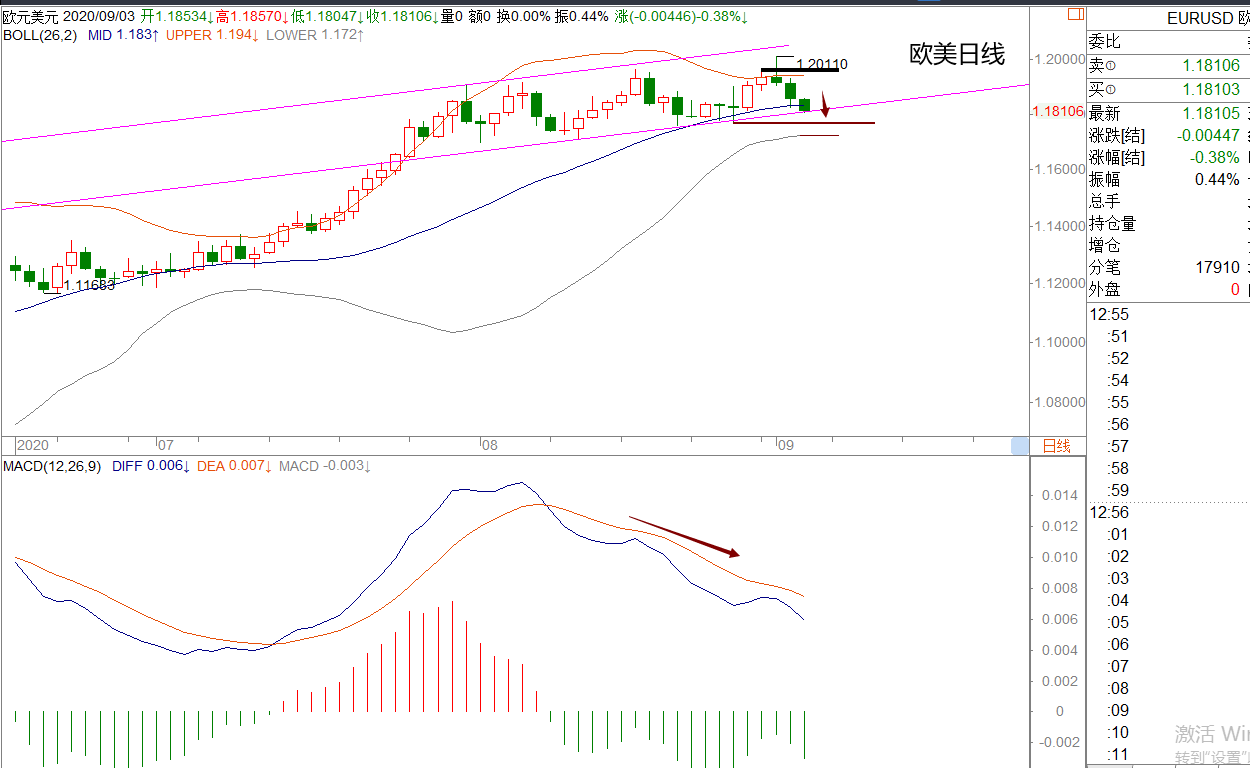Screen dimensions: 1250x768
Task: Click the 1.20000 price axis label
Action: coord(1059,59)
